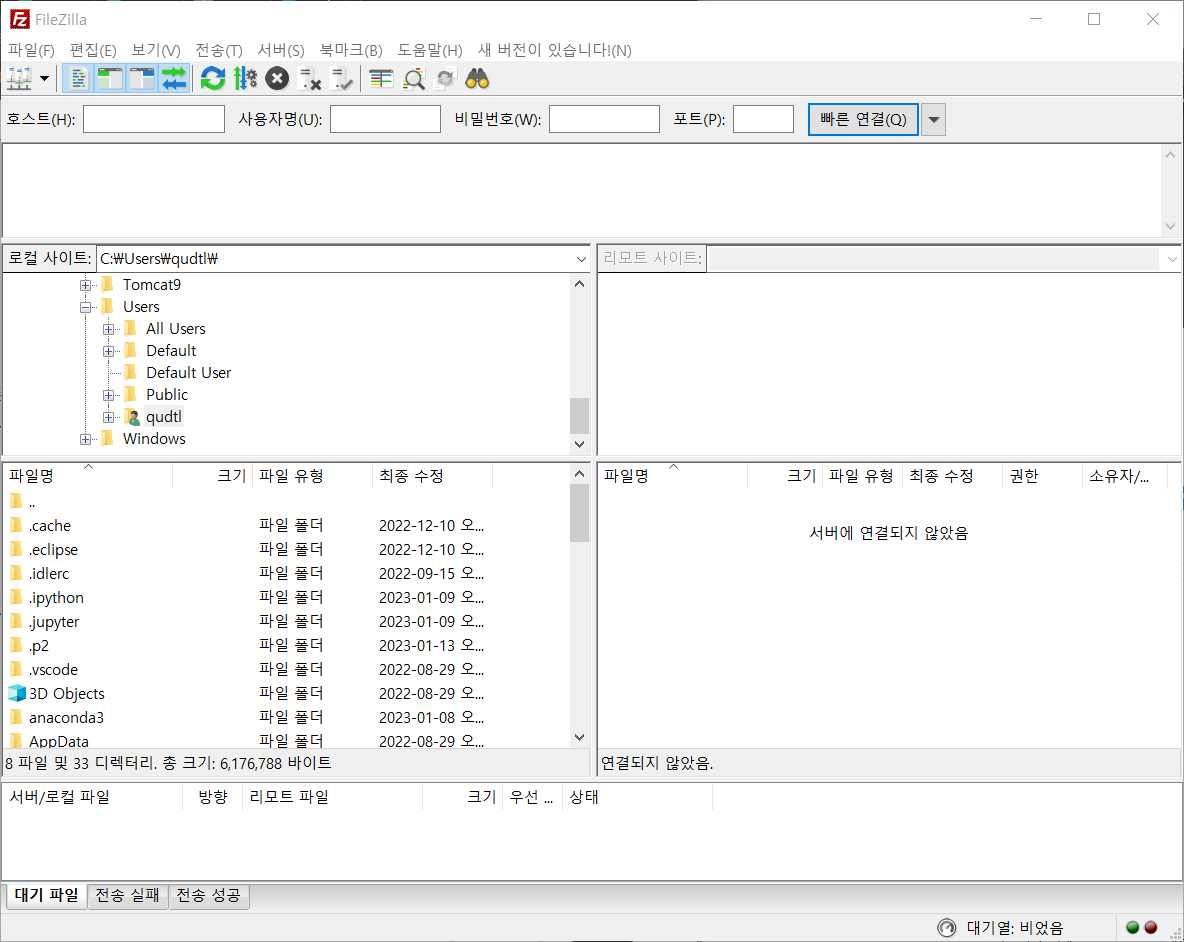
Task: Open the 보기(V) menu
Action: [x=156, y=51]
